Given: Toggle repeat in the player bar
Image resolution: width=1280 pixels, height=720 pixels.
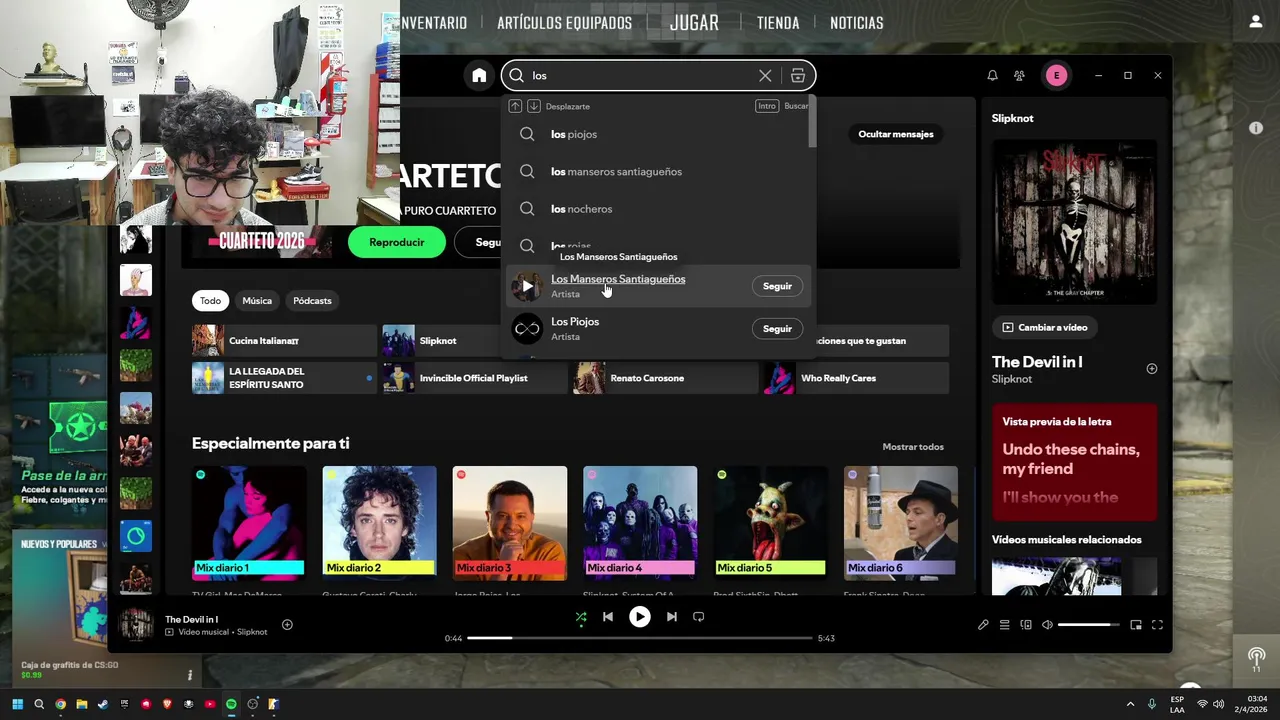Looking at the screenshot, I should 698,617.
